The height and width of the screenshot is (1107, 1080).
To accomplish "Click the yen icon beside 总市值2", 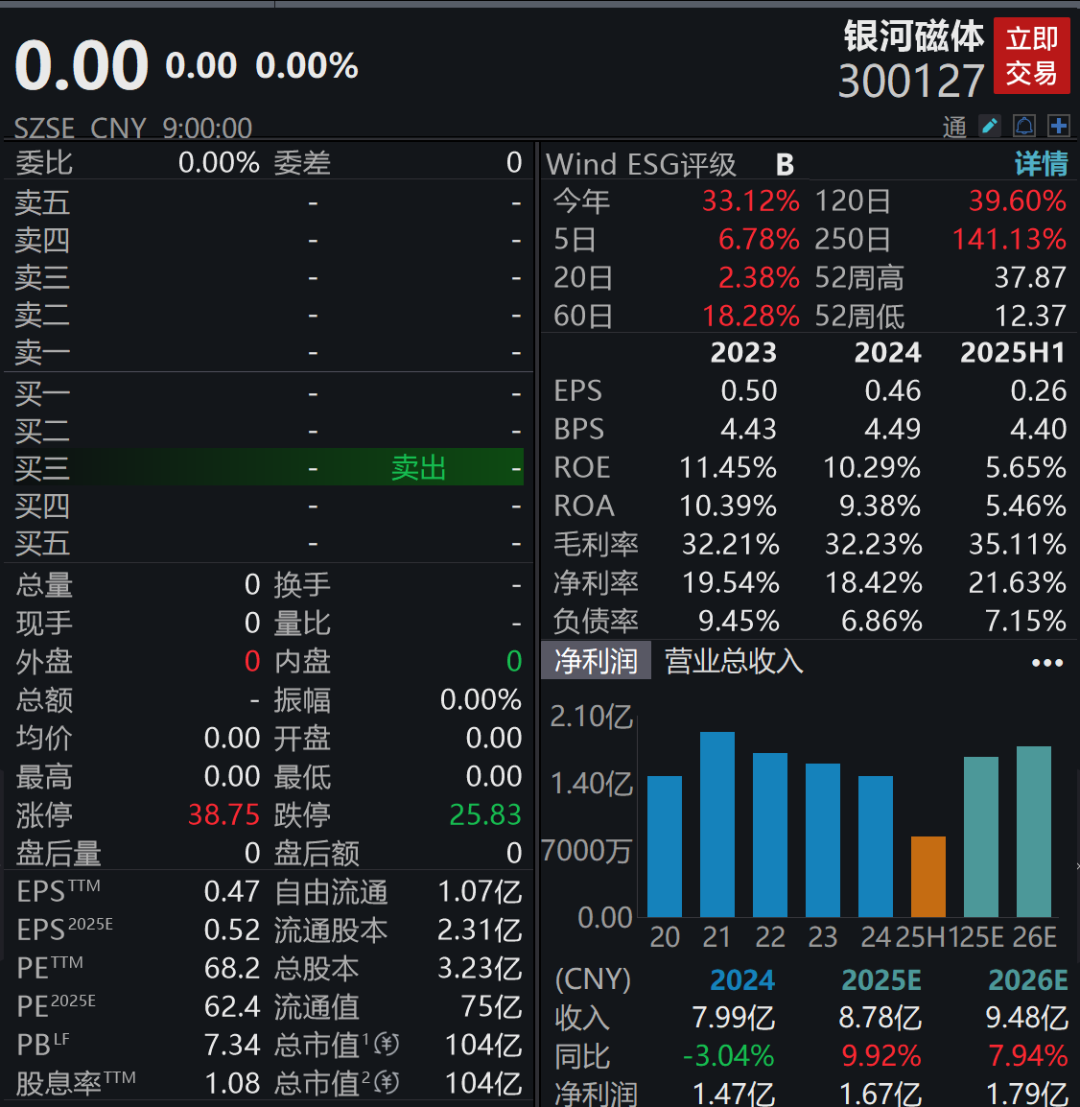I will 387,1082.
